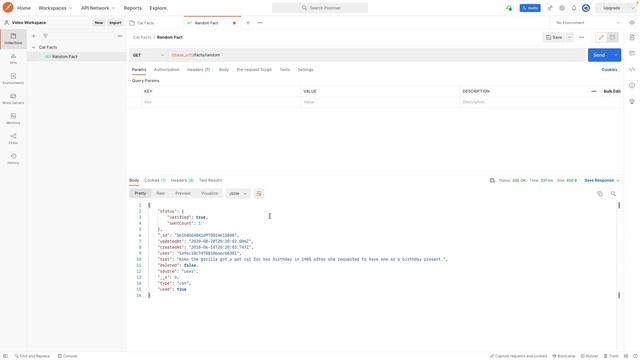Open documentation icon in right sidebar
The height and width of the screenshot is (360, 640).
[x=632, y=37]
